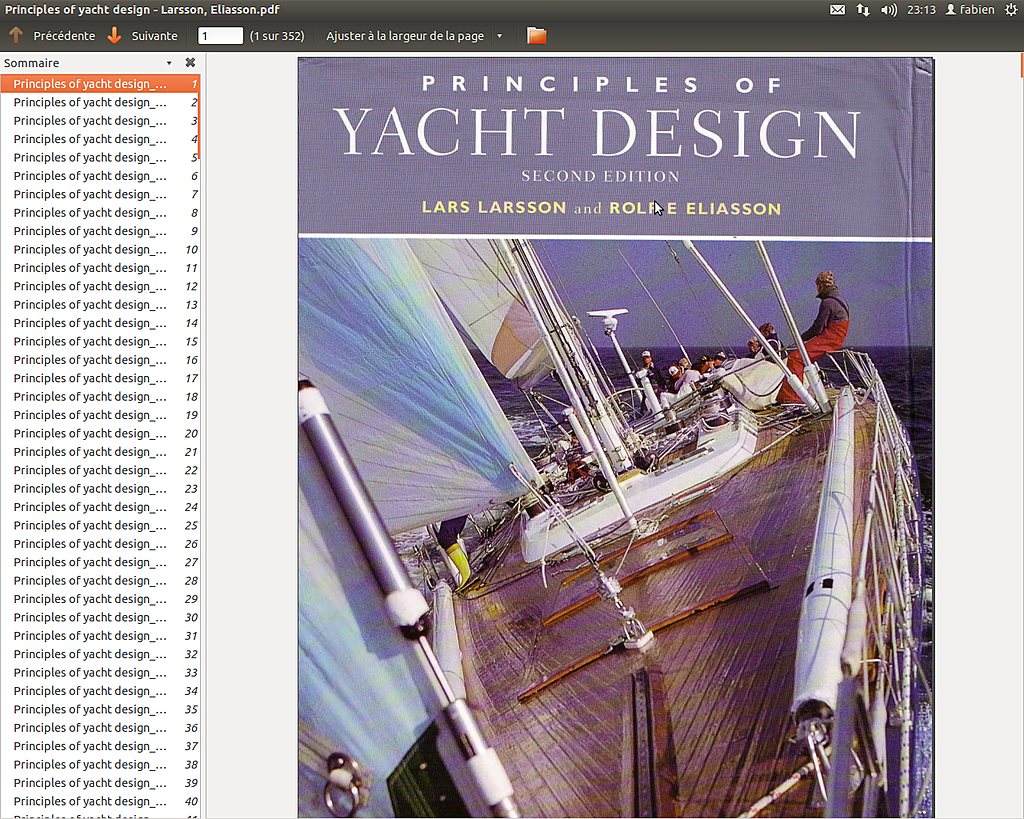Viewport: 1024px width, 819px height.
Task: Select outline entry for page 16
Action: pyautogui.click(x=101, y=360)
